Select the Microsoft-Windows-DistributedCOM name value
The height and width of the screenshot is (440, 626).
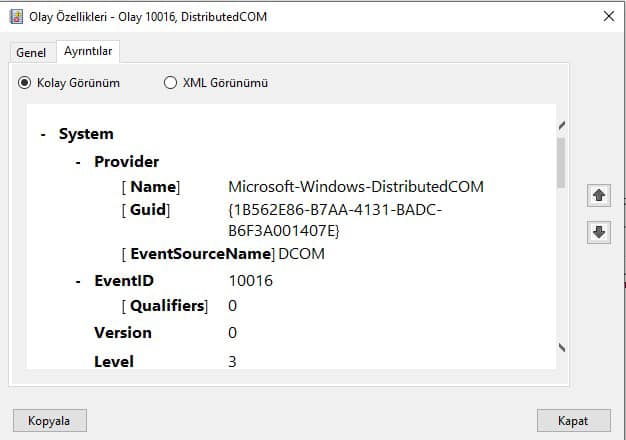coord(356,186)
